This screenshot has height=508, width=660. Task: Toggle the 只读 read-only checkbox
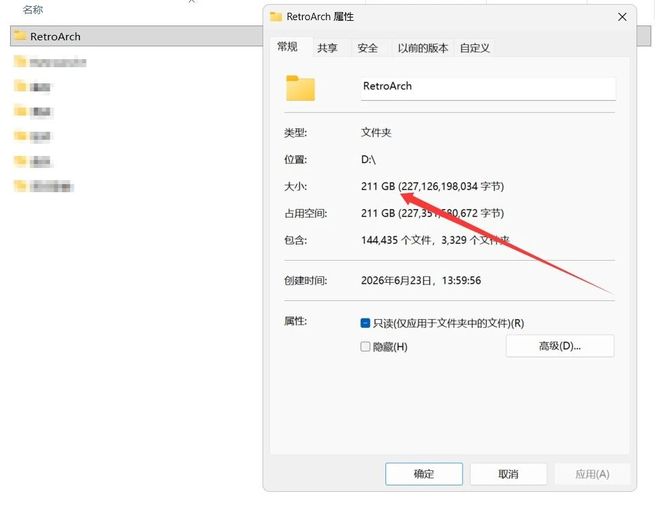pos(365,323)
